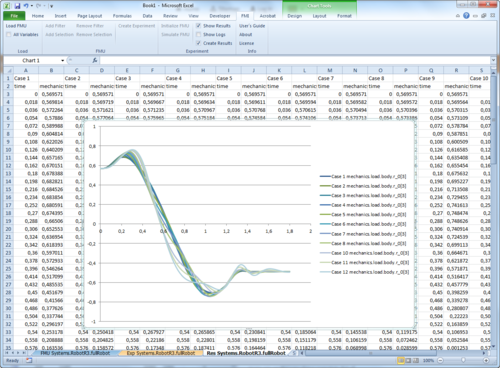
Task: Expand the formula bar
Action: 493,60
